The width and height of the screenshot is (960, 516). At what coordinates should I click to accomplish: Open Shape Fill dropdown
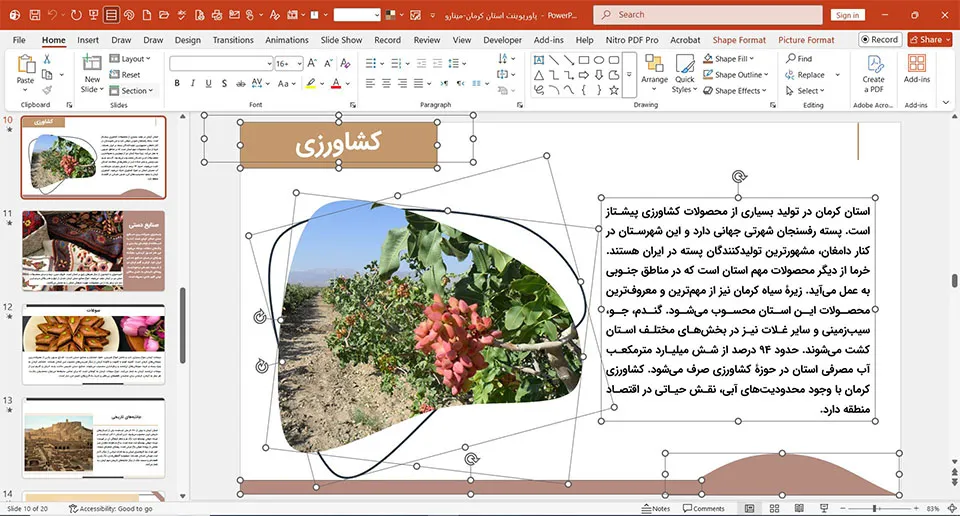[729, 59]
